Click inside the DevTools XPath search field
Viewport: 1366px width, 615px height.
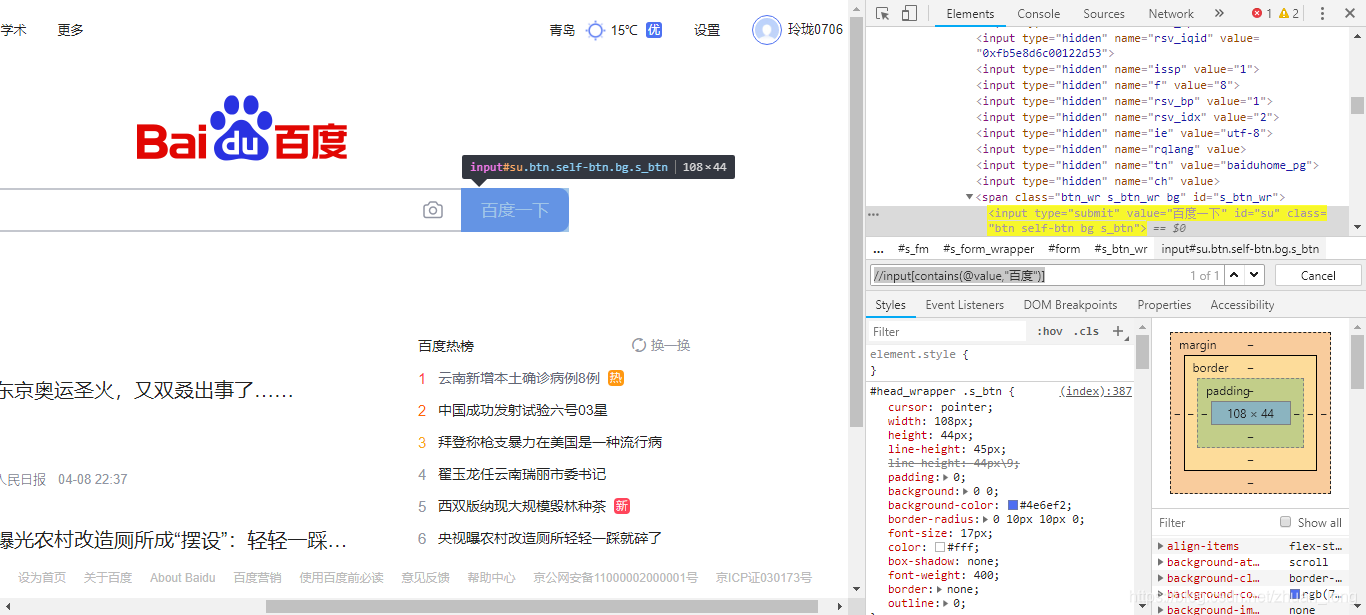coord(1000,274)
